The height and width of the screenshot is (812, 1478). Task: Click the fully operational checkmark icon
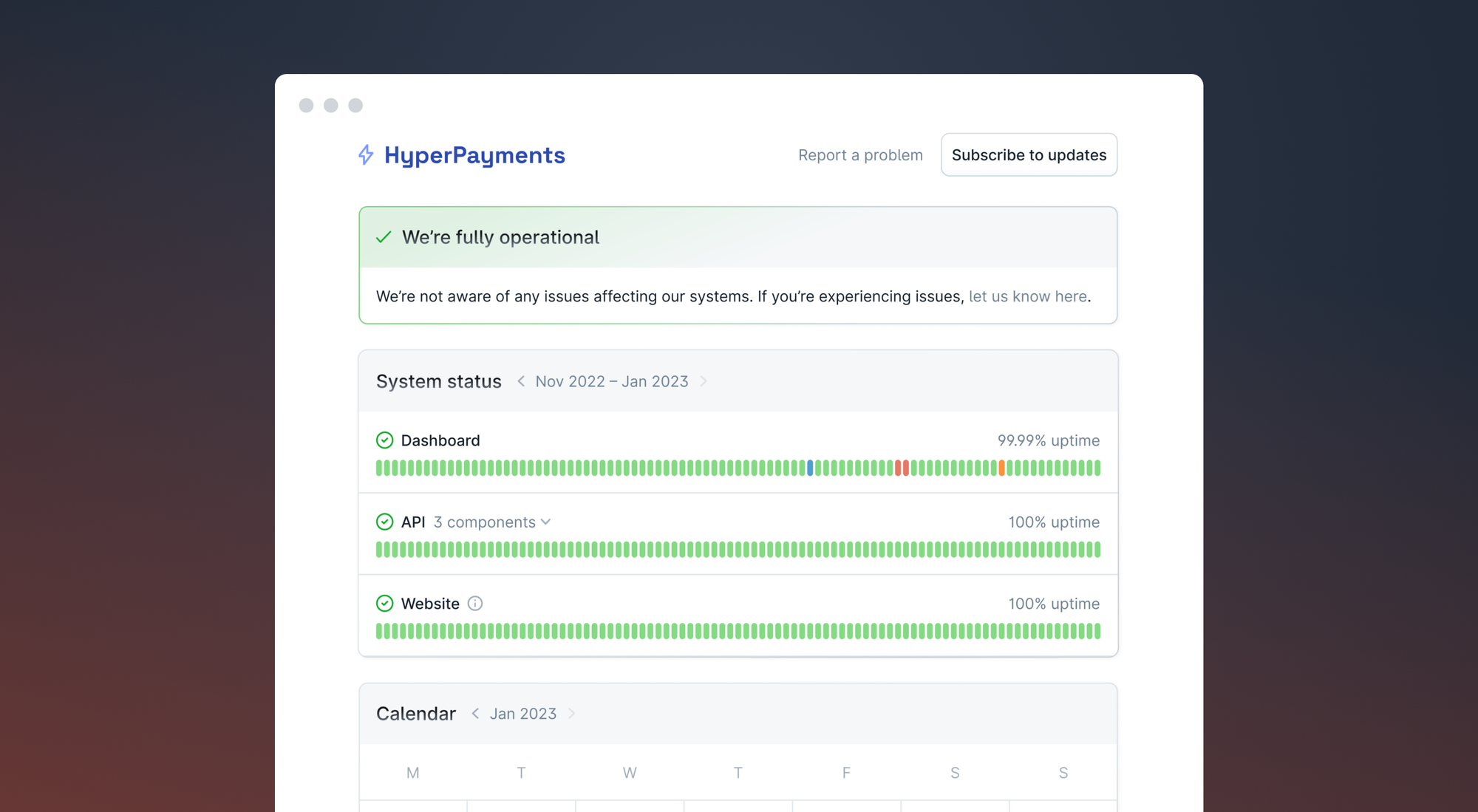(384, 237)
